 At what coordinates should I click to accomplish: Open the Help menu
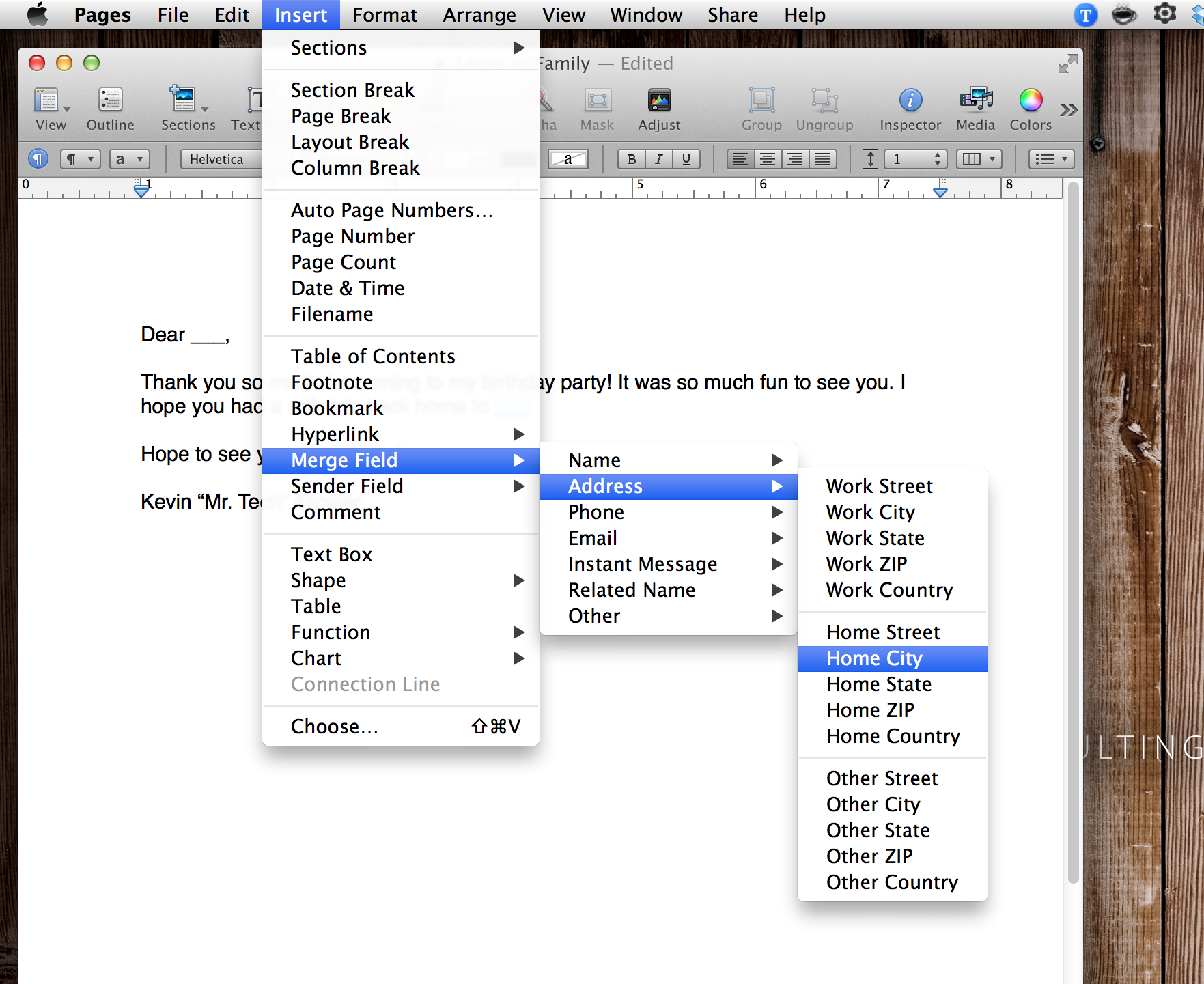click(804, 14)
